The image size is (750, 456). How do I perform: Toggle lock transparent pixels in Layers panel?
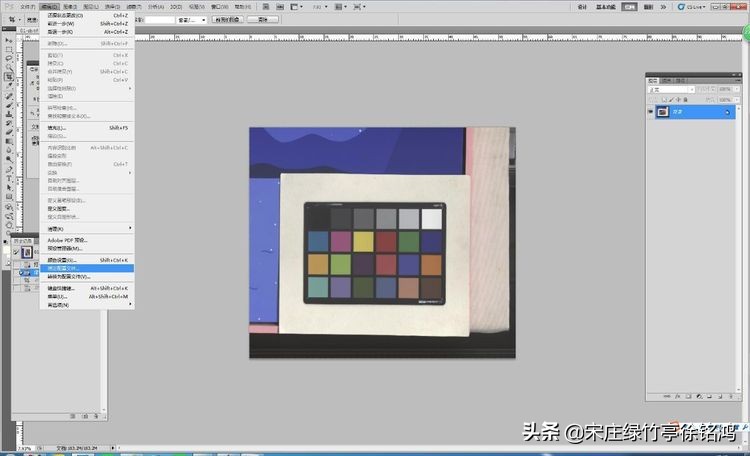[664, 100]
